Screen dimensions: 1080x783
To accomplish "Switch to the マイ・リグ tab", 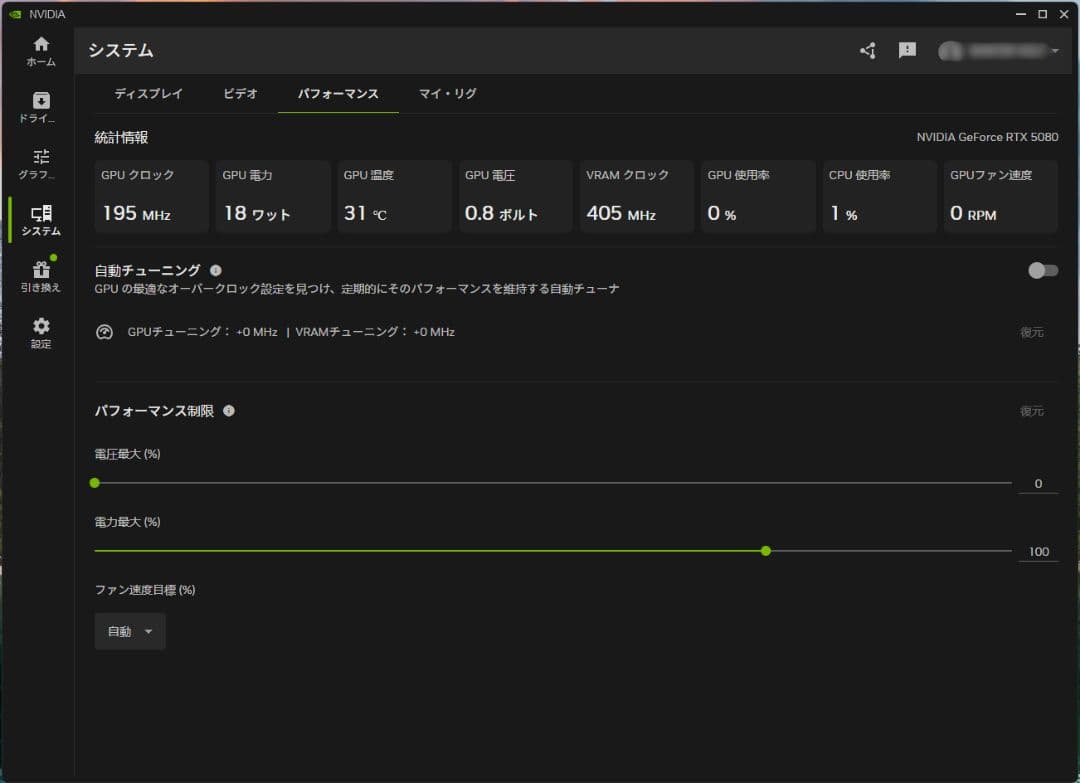I will 446,93.
